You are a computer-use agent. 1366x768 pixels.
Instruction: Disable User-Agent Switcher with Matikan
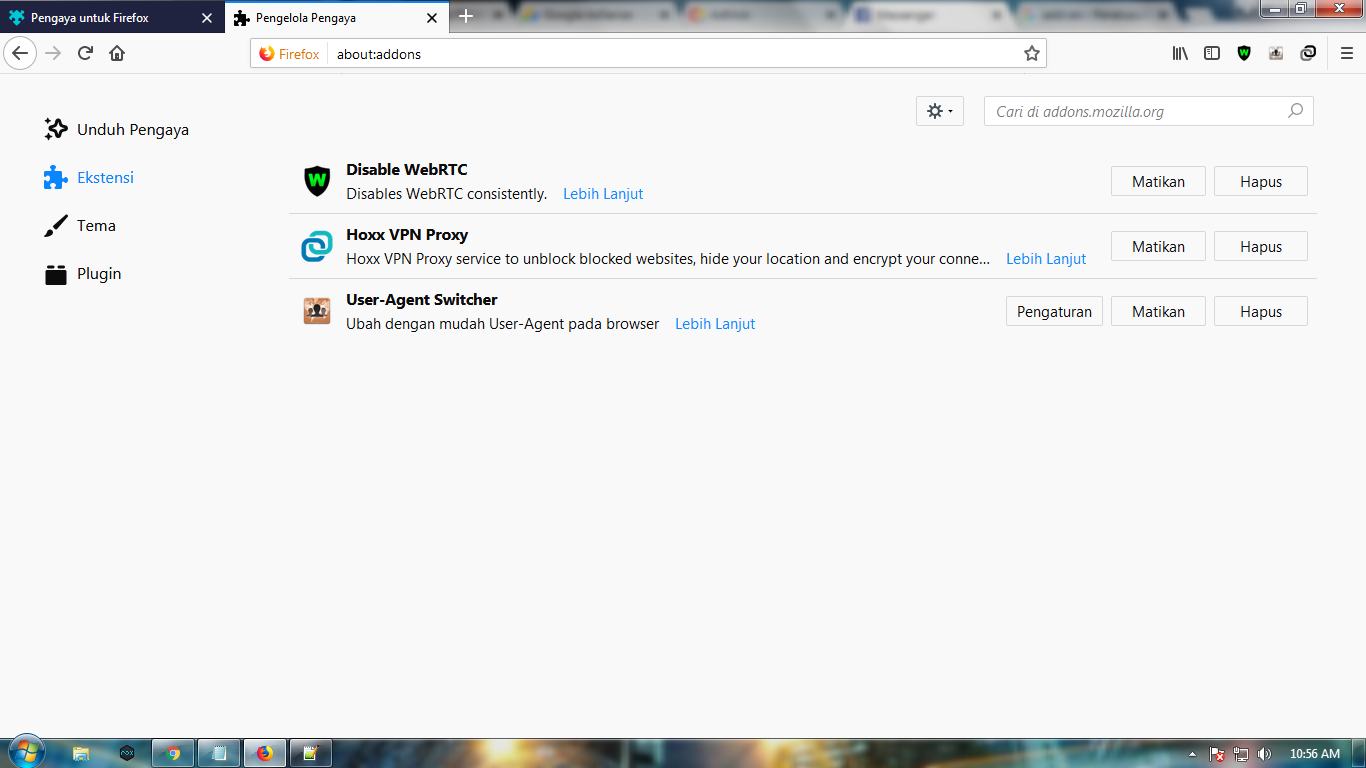[x=1158, y=311]
